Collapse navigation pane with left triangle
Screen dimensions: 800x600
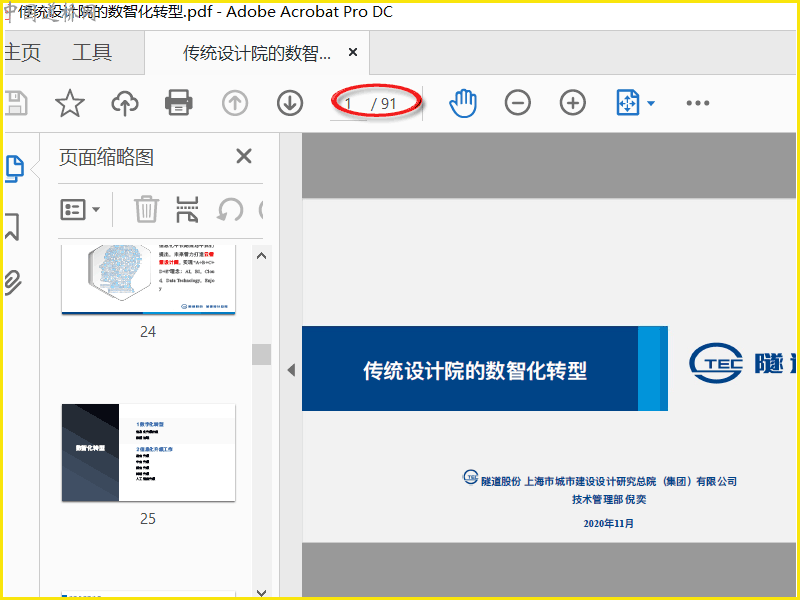click(x=291, y=370)
